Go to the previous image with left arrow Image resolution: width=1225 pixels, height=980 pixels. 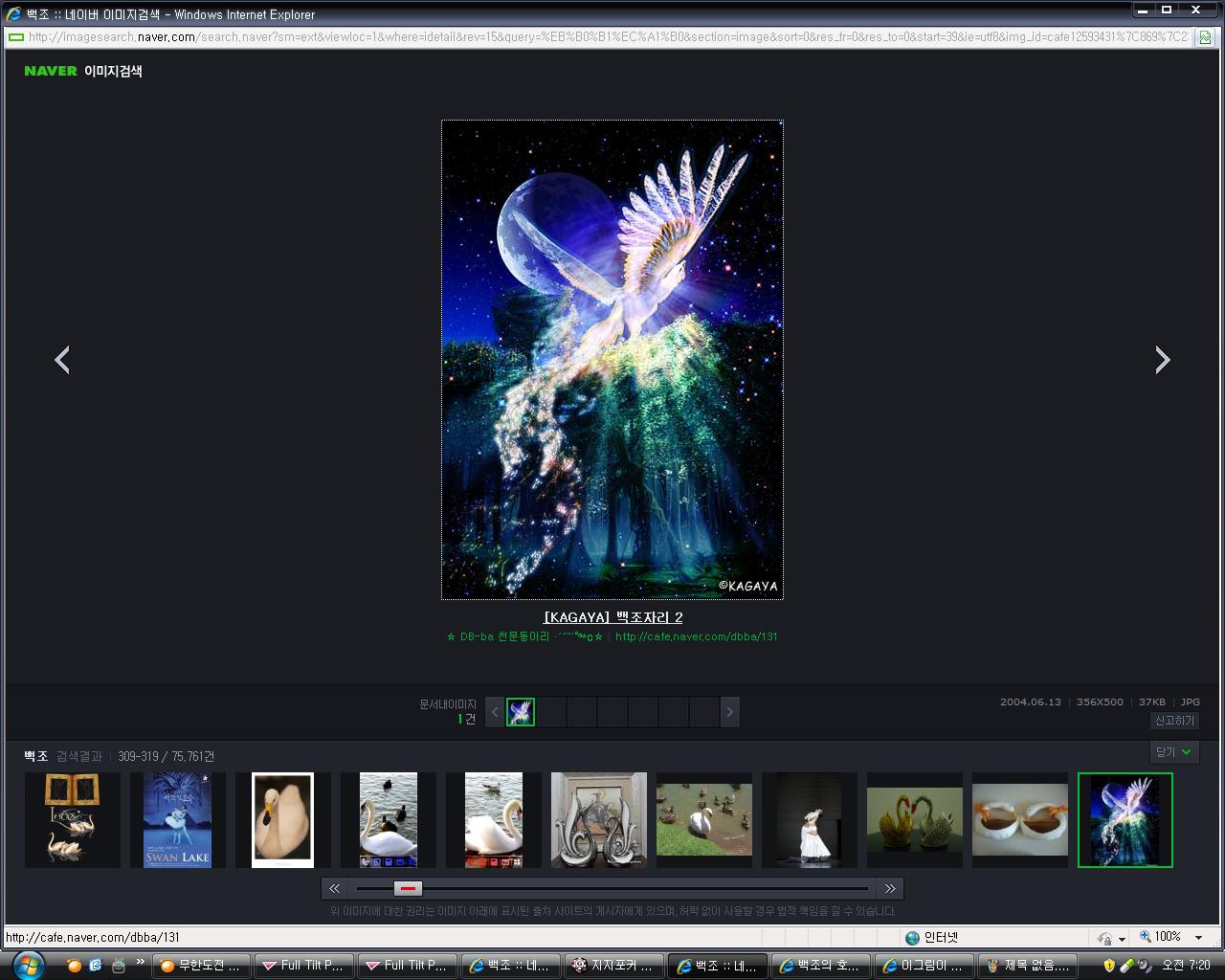62,360
